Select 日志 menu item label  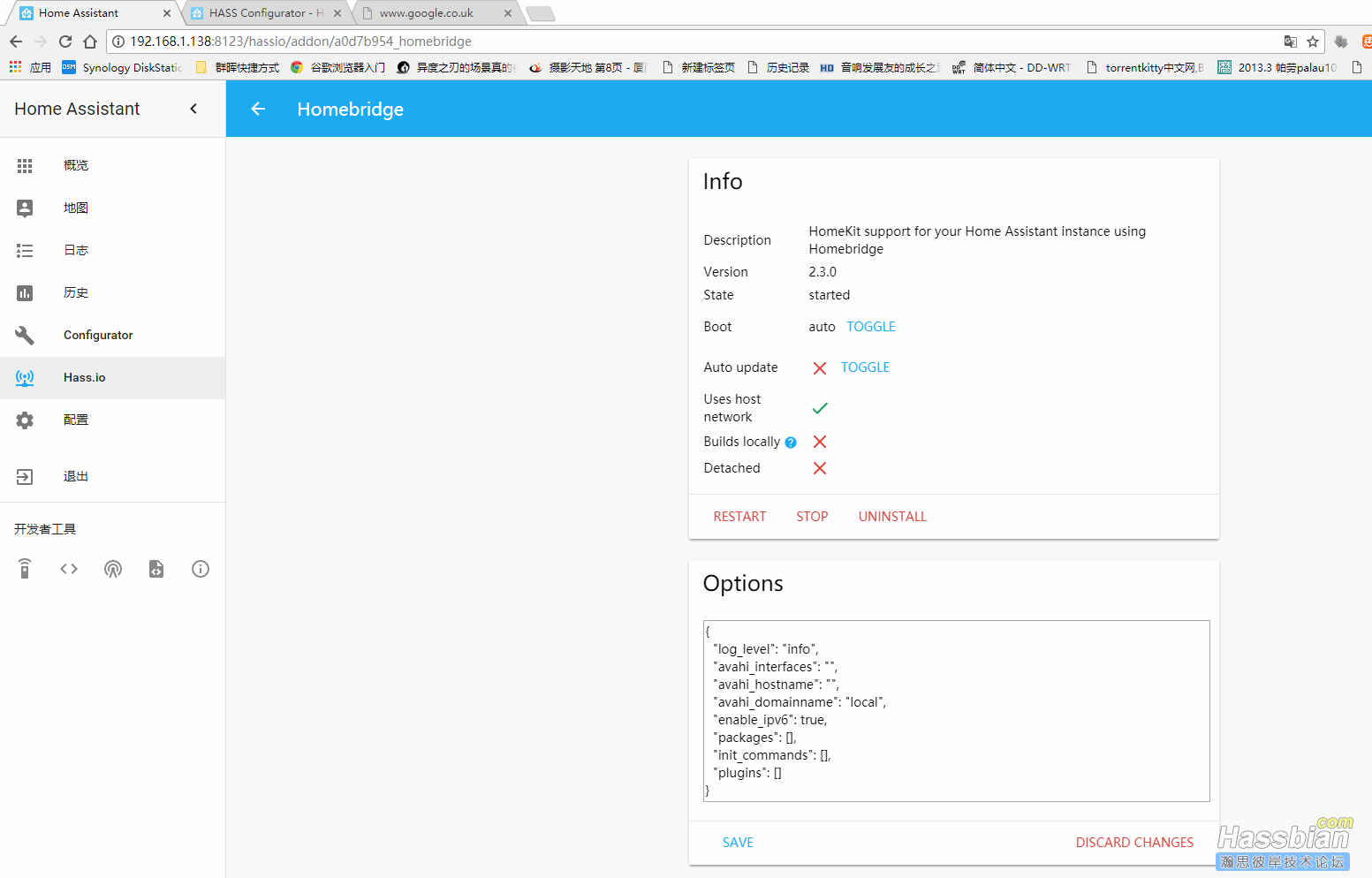click(x=76, y=250)
